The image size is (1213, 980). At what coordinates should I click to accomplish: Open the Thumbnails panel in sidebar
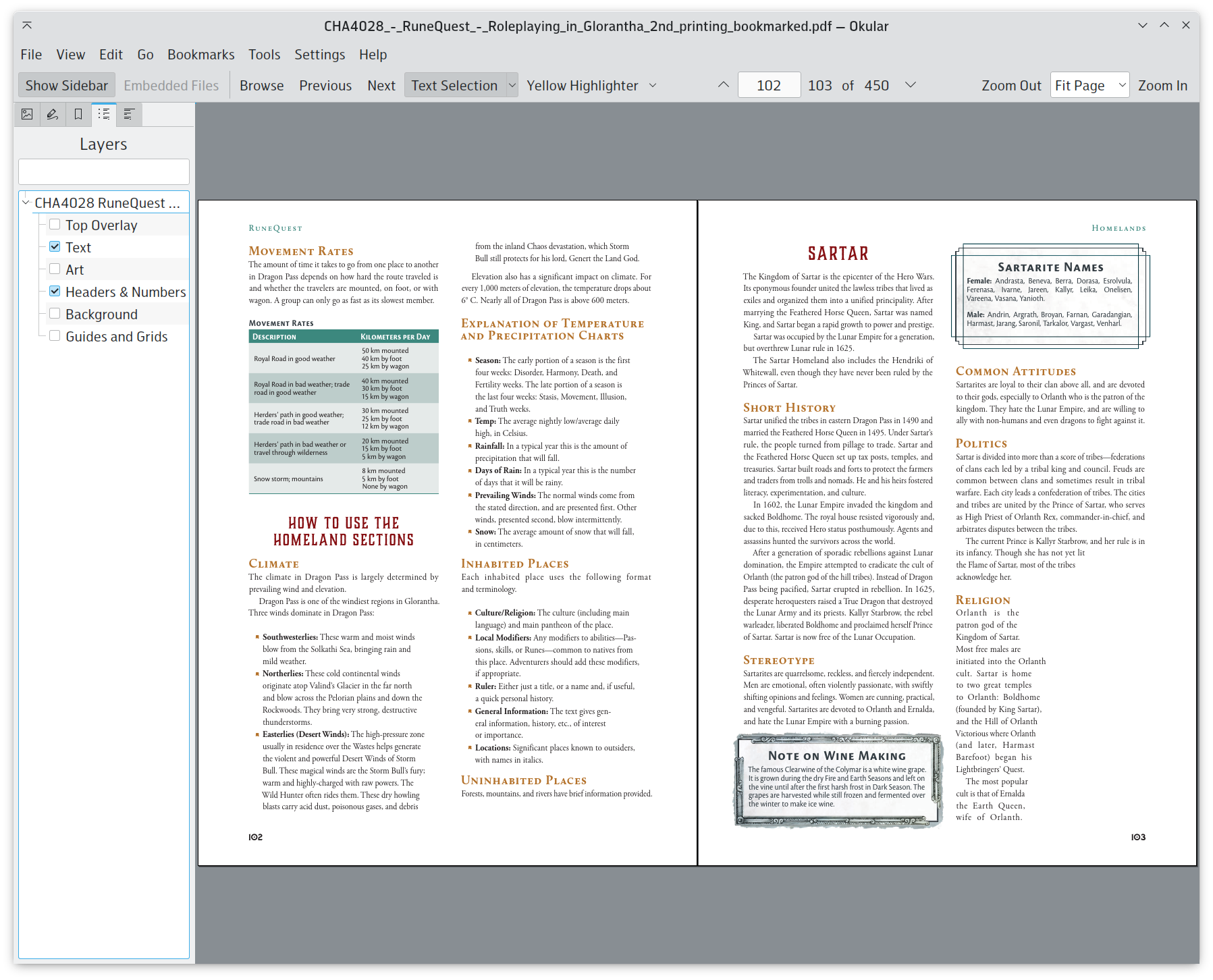[27, 114]
